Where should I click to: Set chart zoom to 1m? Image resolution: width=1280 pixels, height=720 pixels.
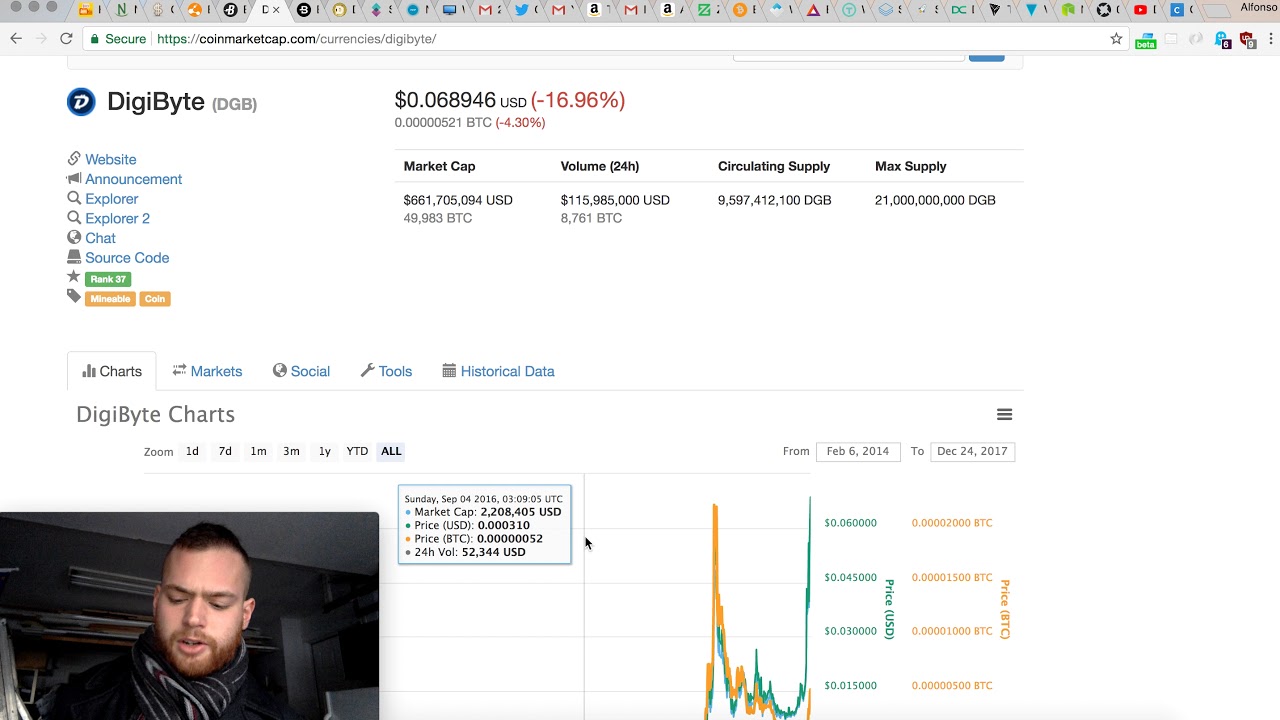click(258, 451)
